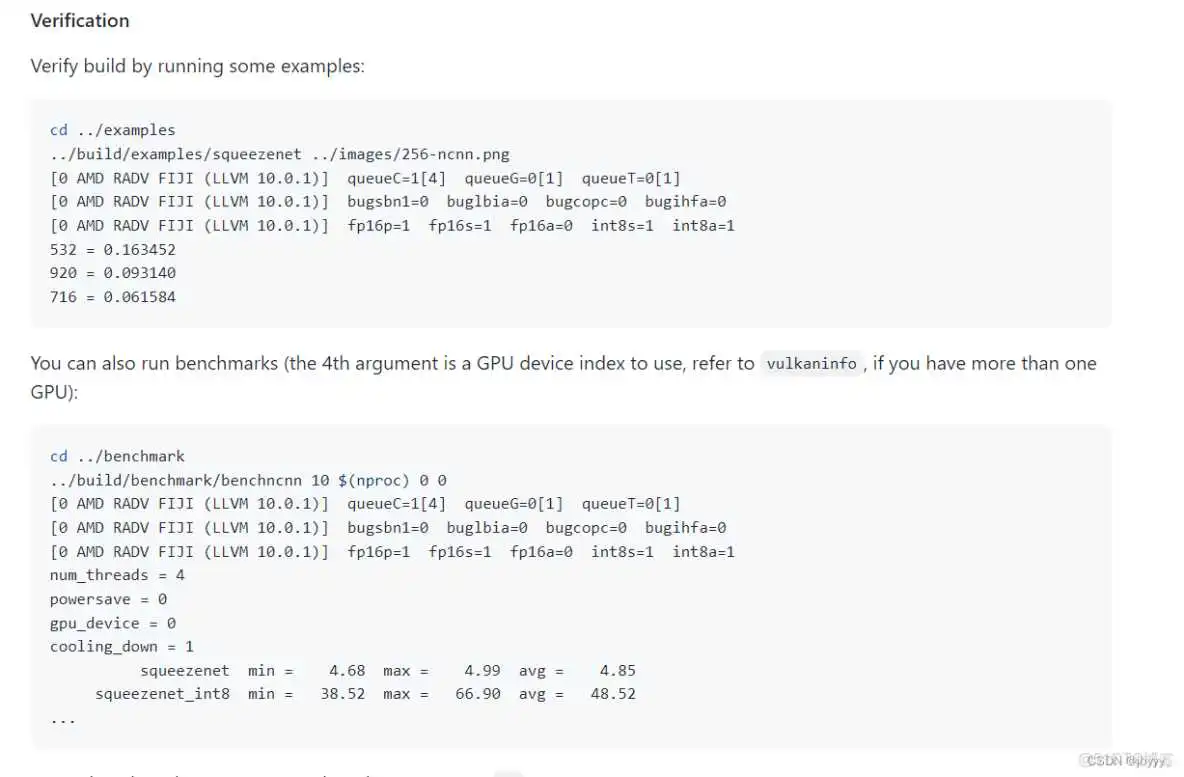Click the "You can also run benchmarks" sentence
1184x777 pixels.
392,364
